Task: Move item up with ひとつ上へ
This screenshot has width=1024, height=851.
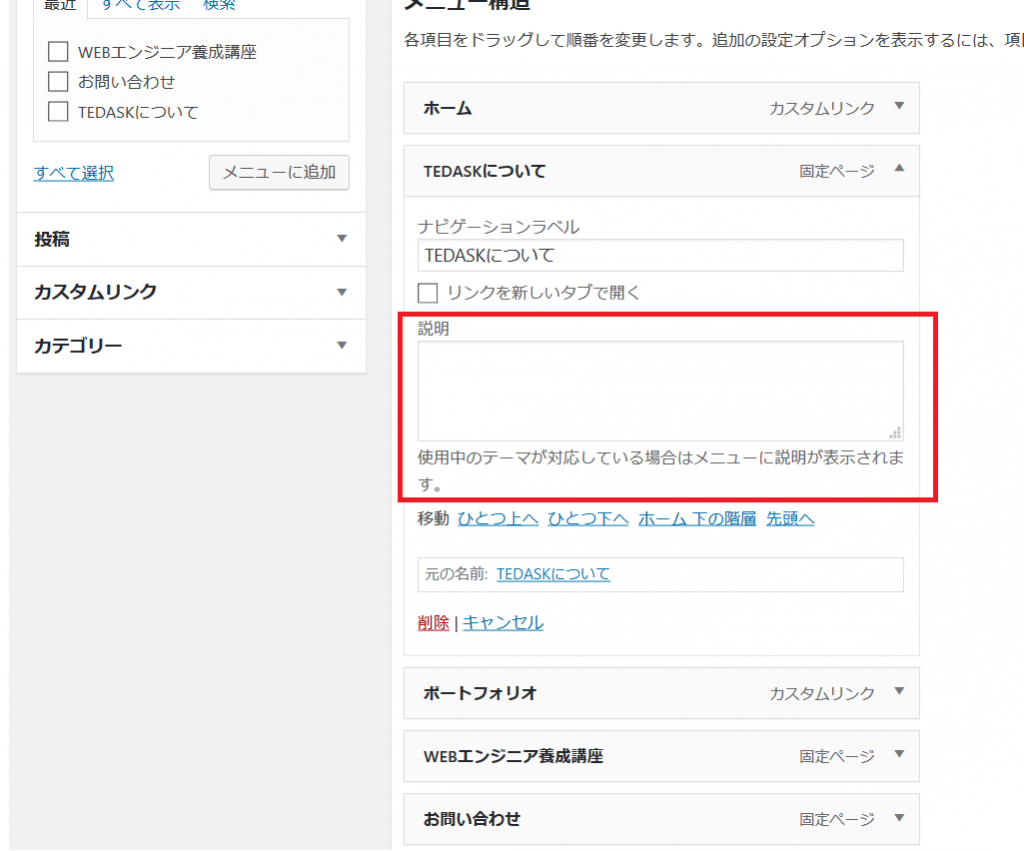Action: 498,518
